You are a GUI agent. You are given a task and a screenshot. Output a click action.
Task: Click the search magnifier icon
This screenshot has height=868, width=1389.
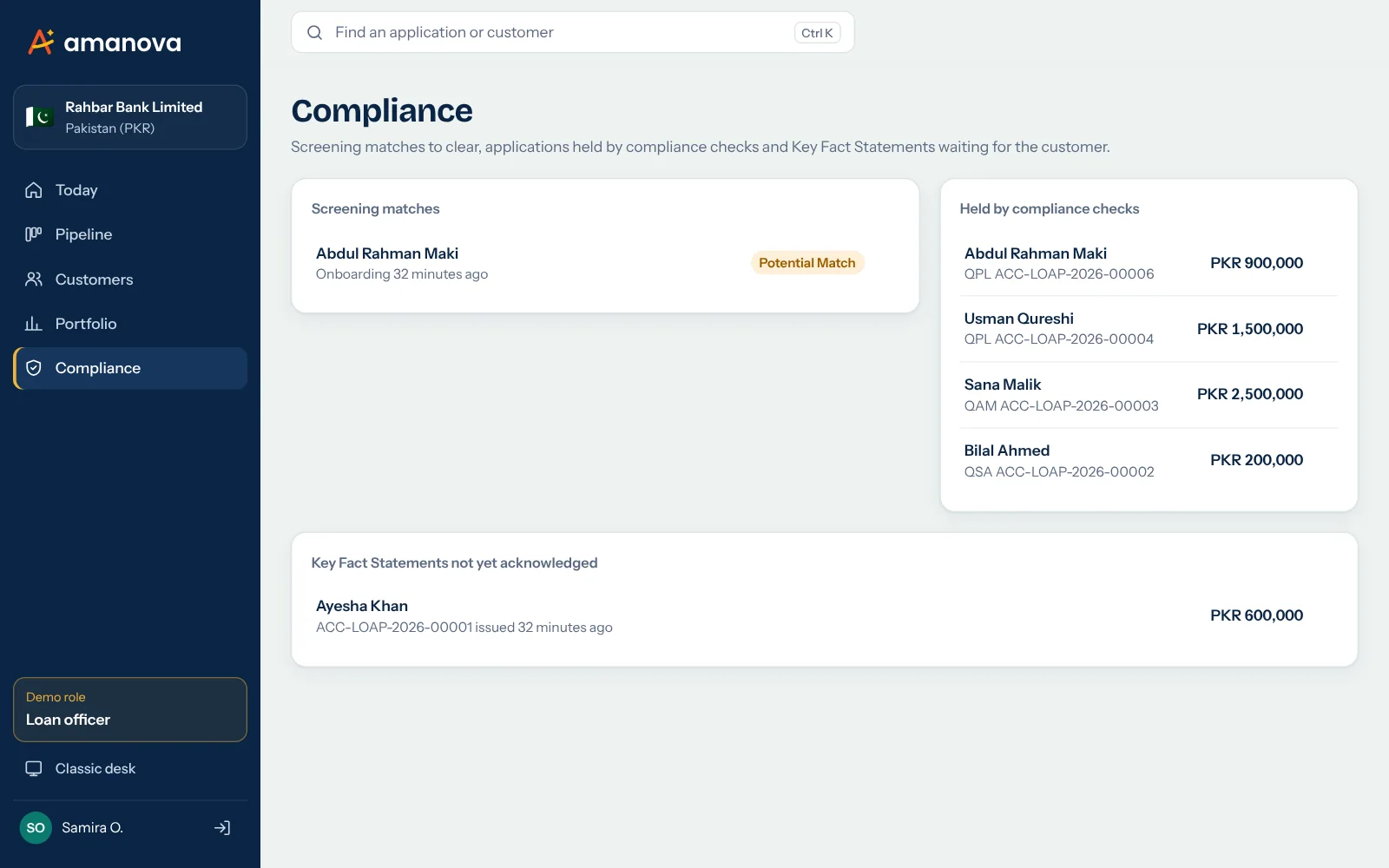click(315, 32)
